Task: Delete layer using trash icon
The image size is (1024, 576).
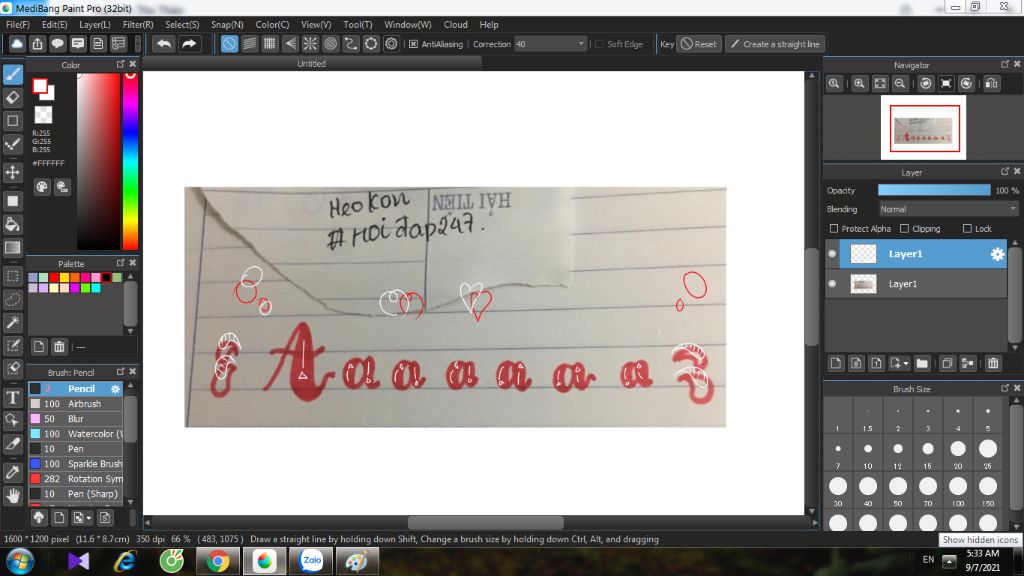Action: (x=993, y=363)
